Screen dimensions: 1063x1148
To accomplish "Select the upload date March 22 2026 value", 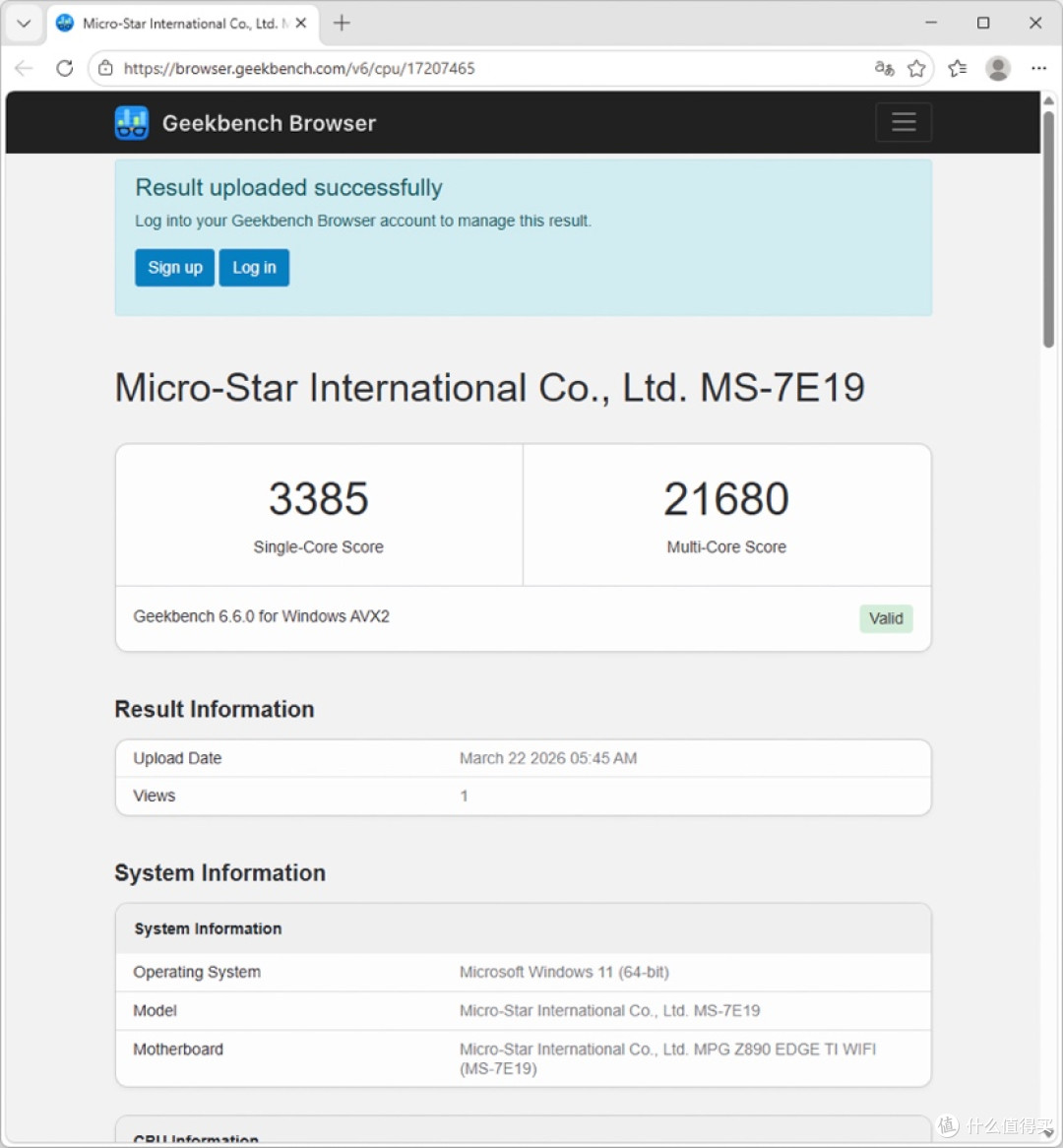I will click(548, 758).
